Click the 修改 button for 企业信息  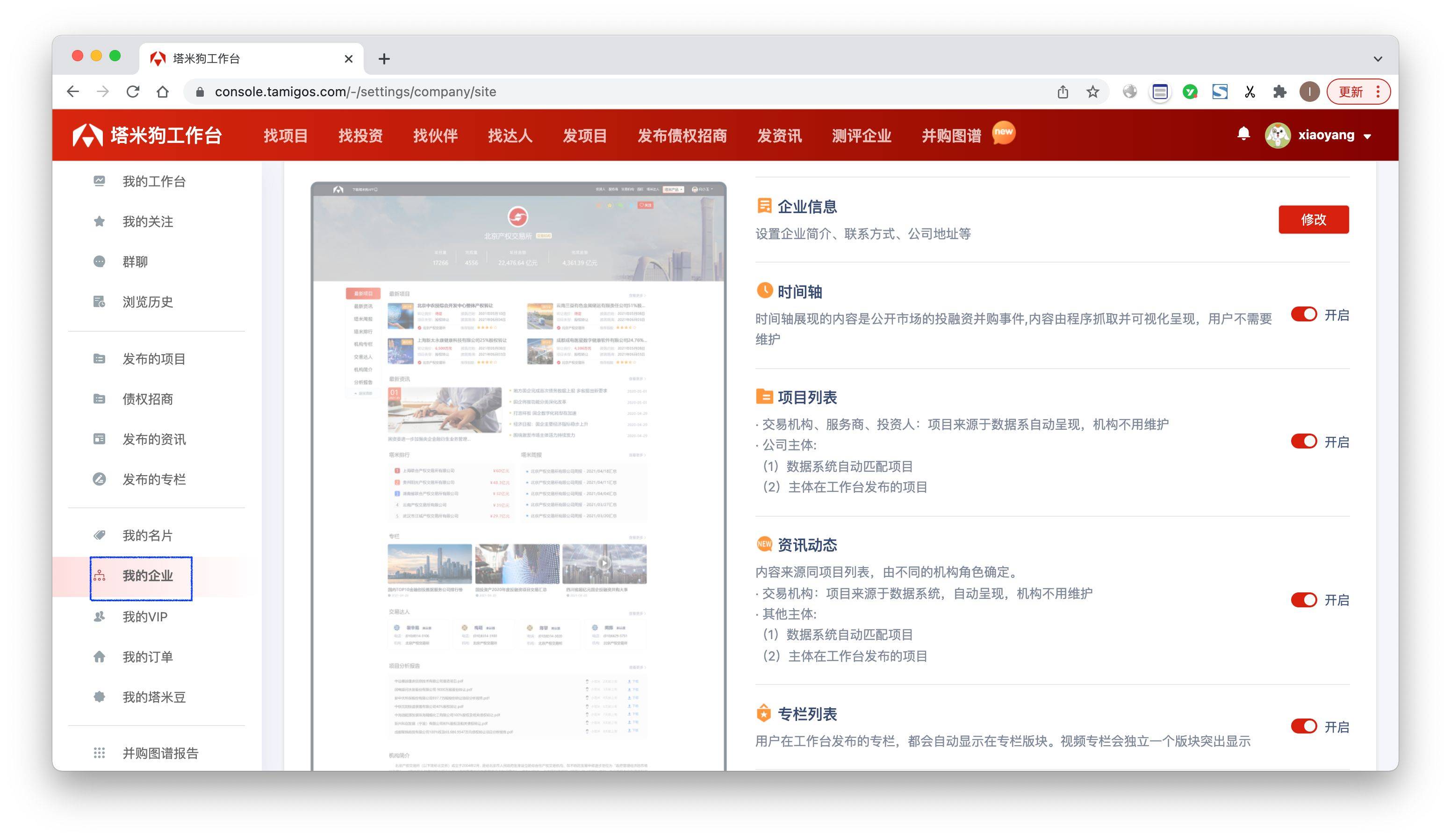click(1314, 219)
